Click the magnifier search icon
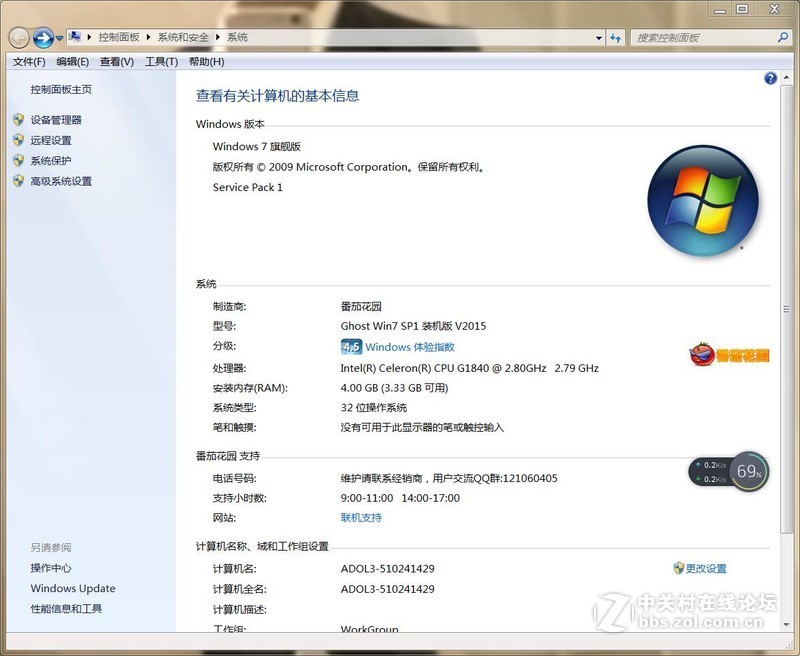This screenshot has width=800, height=656. [x=783, y=37]
